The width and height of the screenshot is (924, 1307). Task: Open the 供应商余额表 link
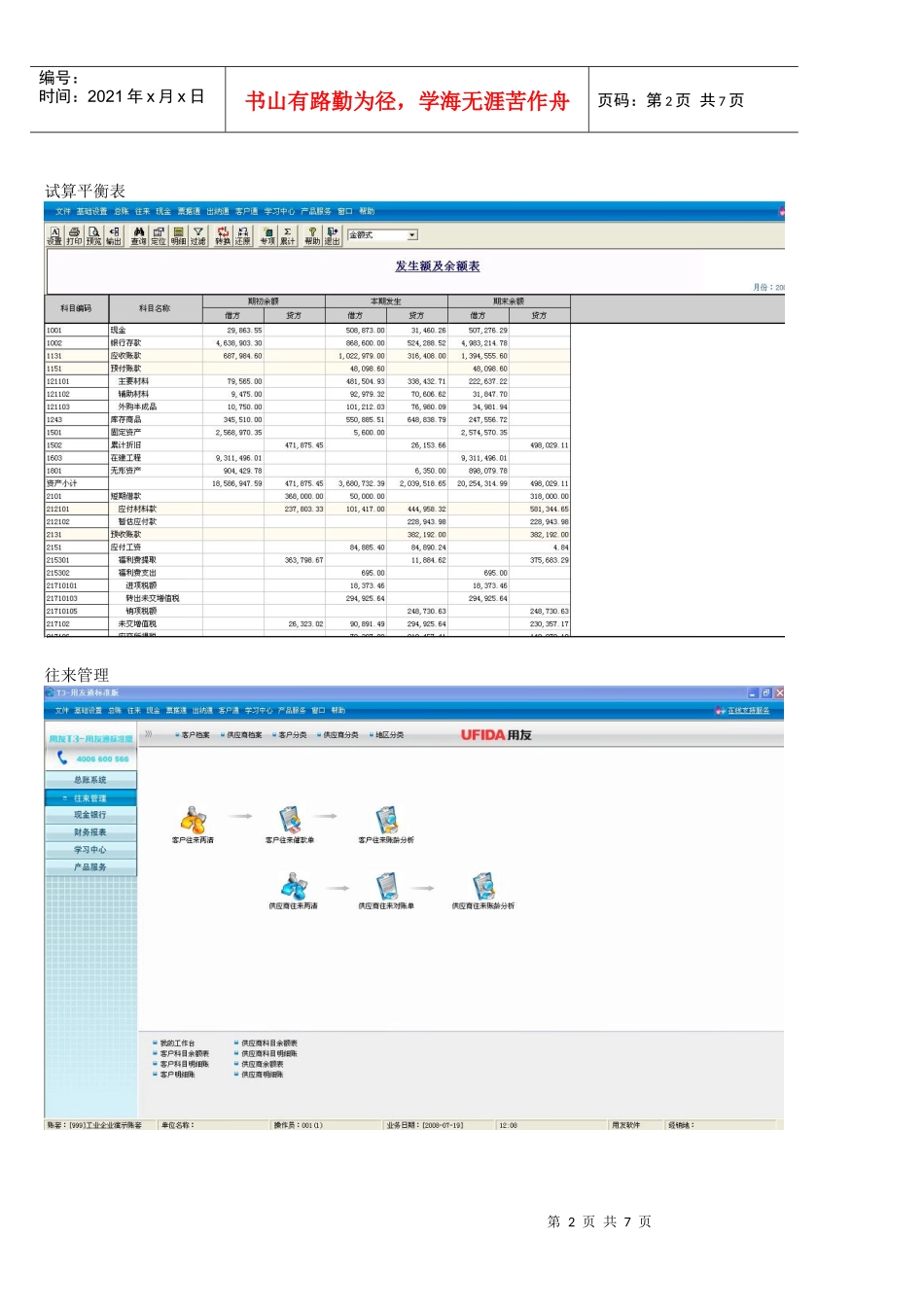click(x=263, y=1065)
